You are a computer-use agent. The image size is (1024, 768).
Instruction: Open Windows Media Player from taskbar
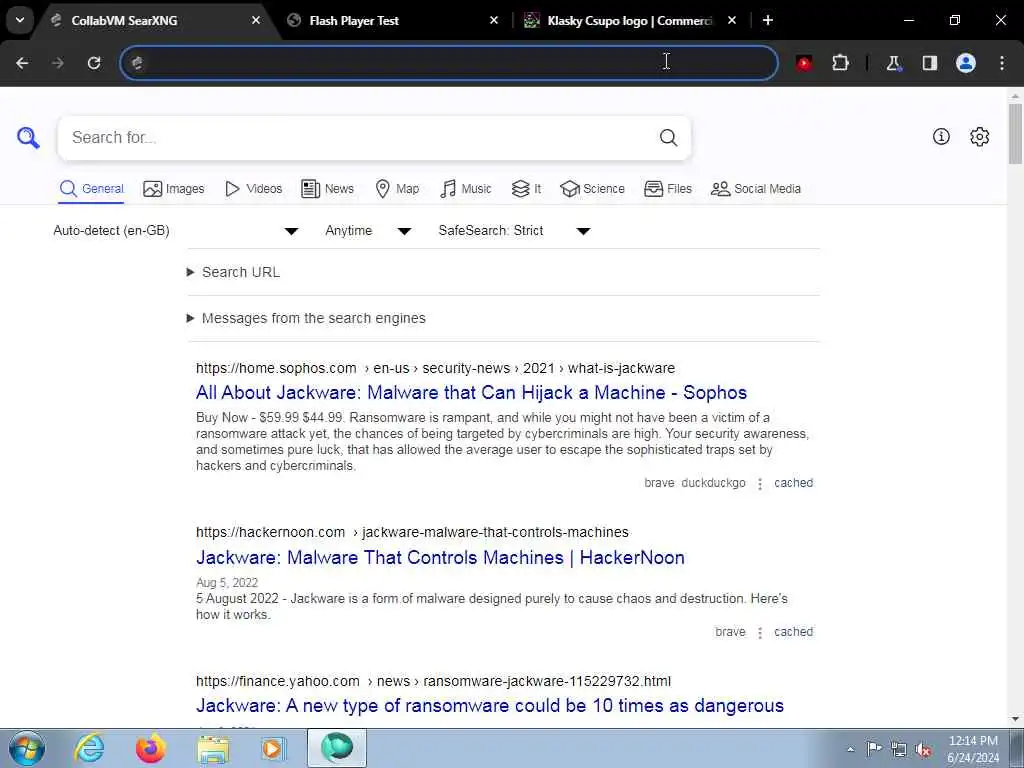(x=274, y=748)
